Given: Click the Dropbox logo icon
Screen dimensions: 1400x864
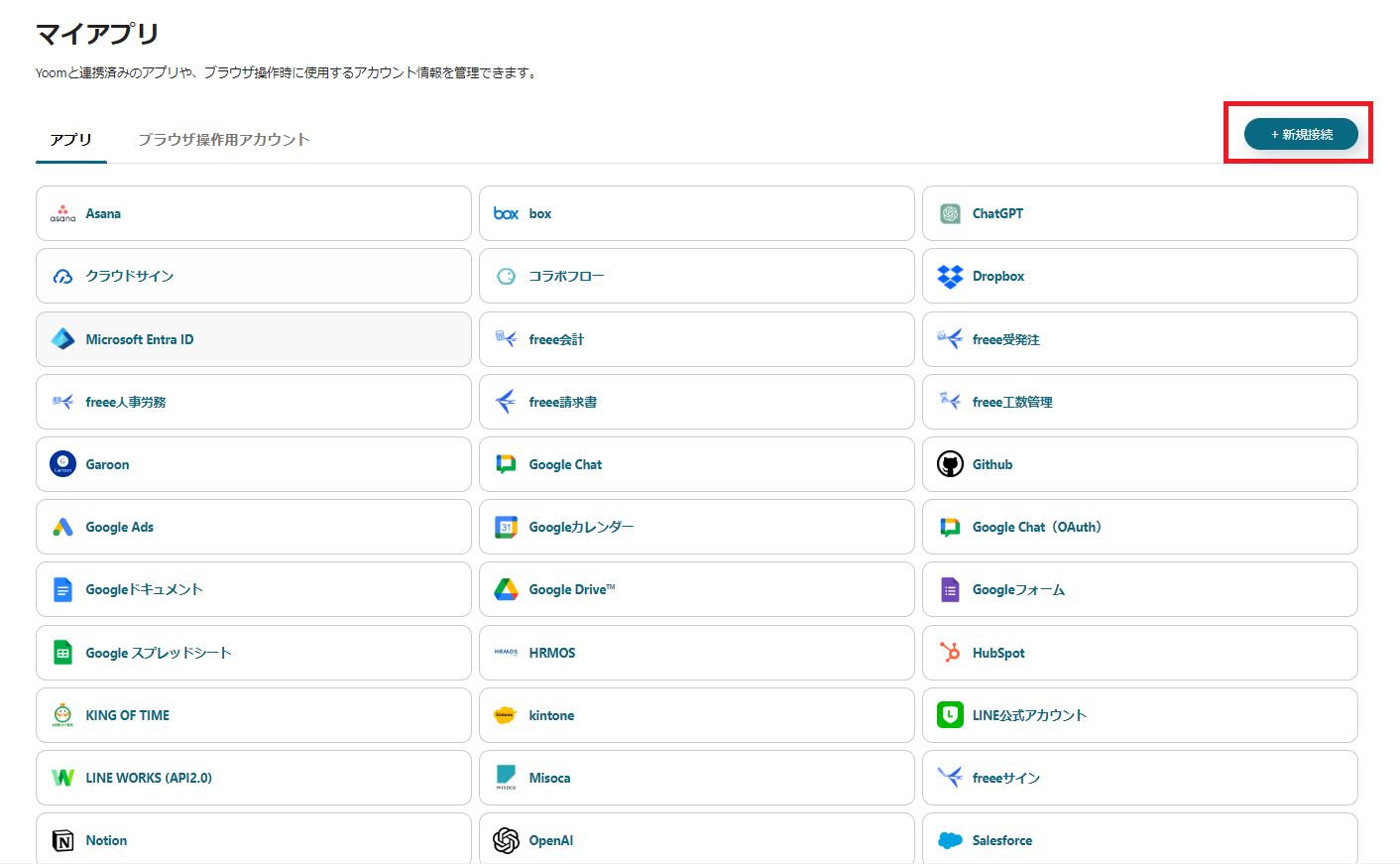Looking at the screenshot, I should click(x=950, y=277).
